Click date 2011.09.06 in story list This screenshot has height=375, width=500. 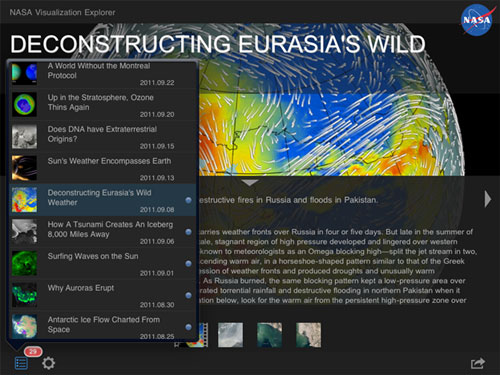157,241
